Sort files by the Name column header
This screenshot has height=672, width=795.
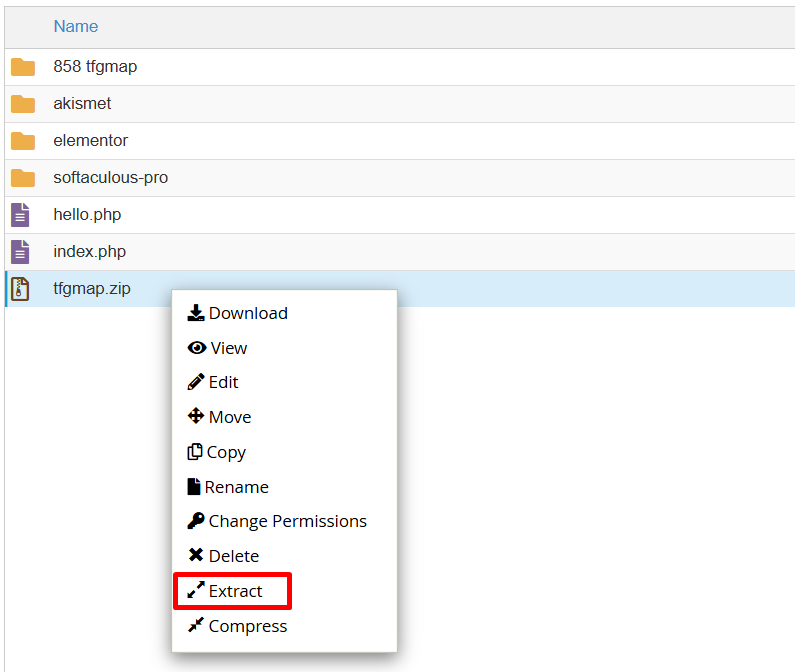tap(76, 26)
